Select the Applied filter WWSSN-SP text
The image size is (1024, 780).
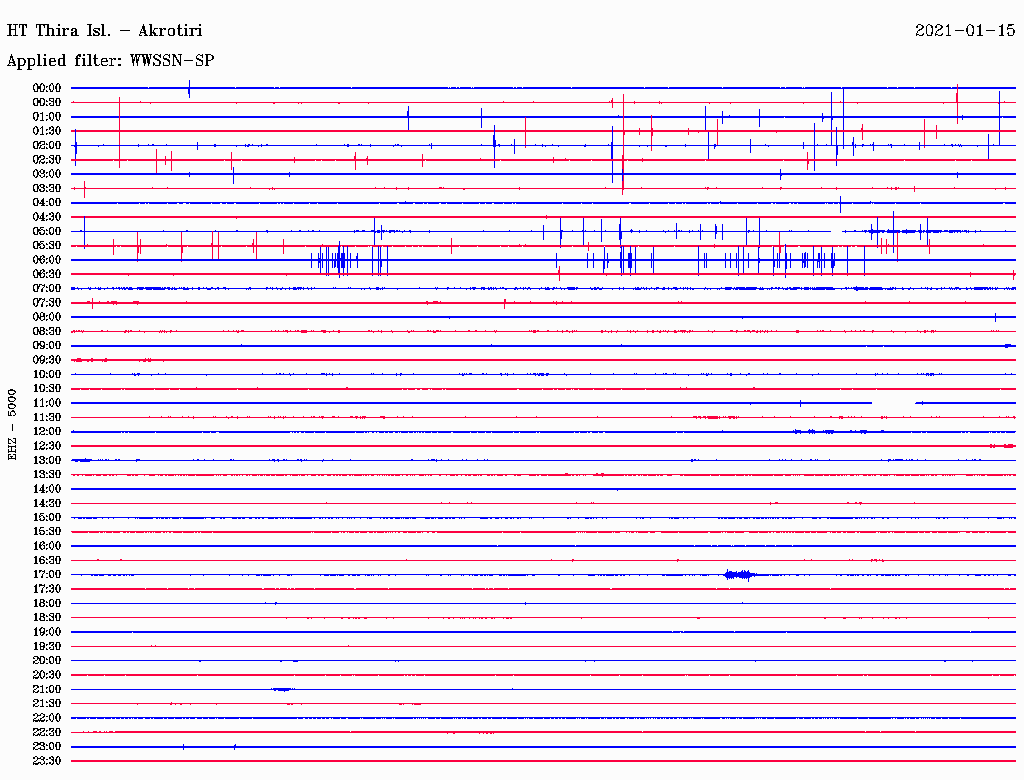(x=110, y=61)
